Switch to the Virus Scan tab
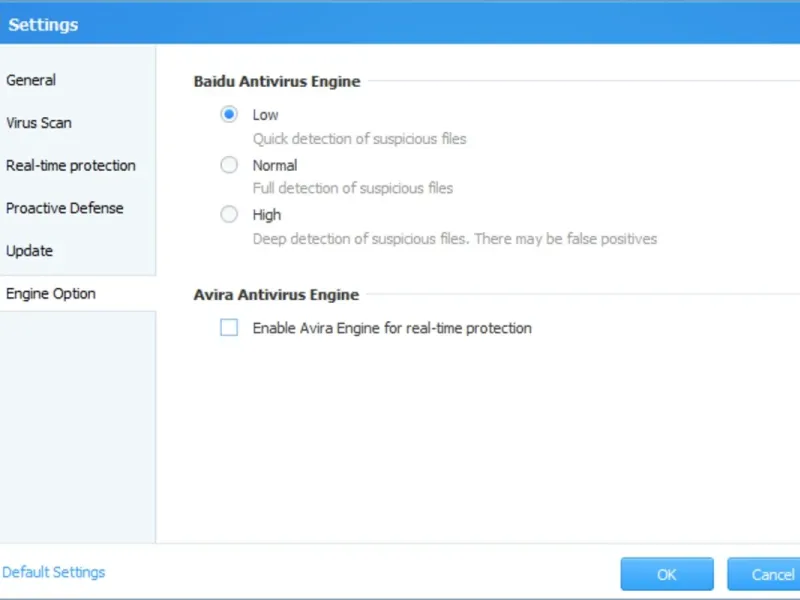This screenshot has width=800, height=600. pyautogui.click(x=39, y=123)
